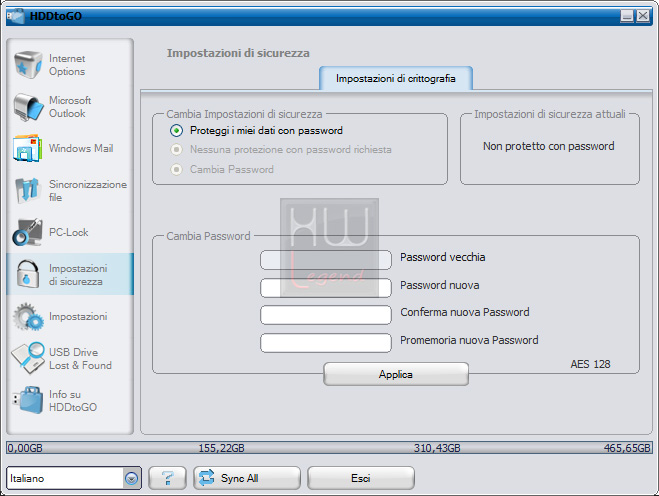Click the Sync All button label
659x496 pixels.
tap(240, 478)
